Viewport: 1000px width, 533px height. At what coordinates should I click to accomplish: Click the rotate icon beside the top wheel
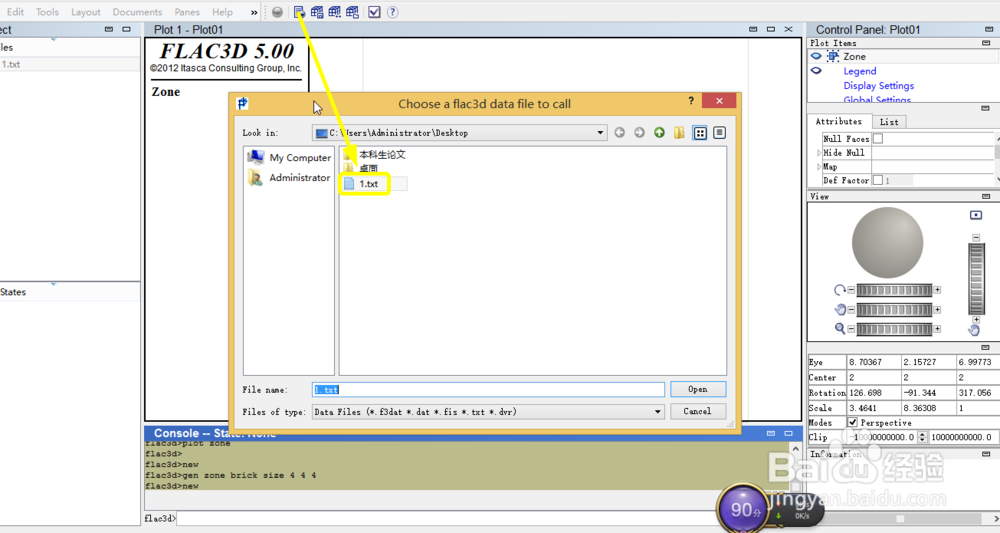click(840, 290)
